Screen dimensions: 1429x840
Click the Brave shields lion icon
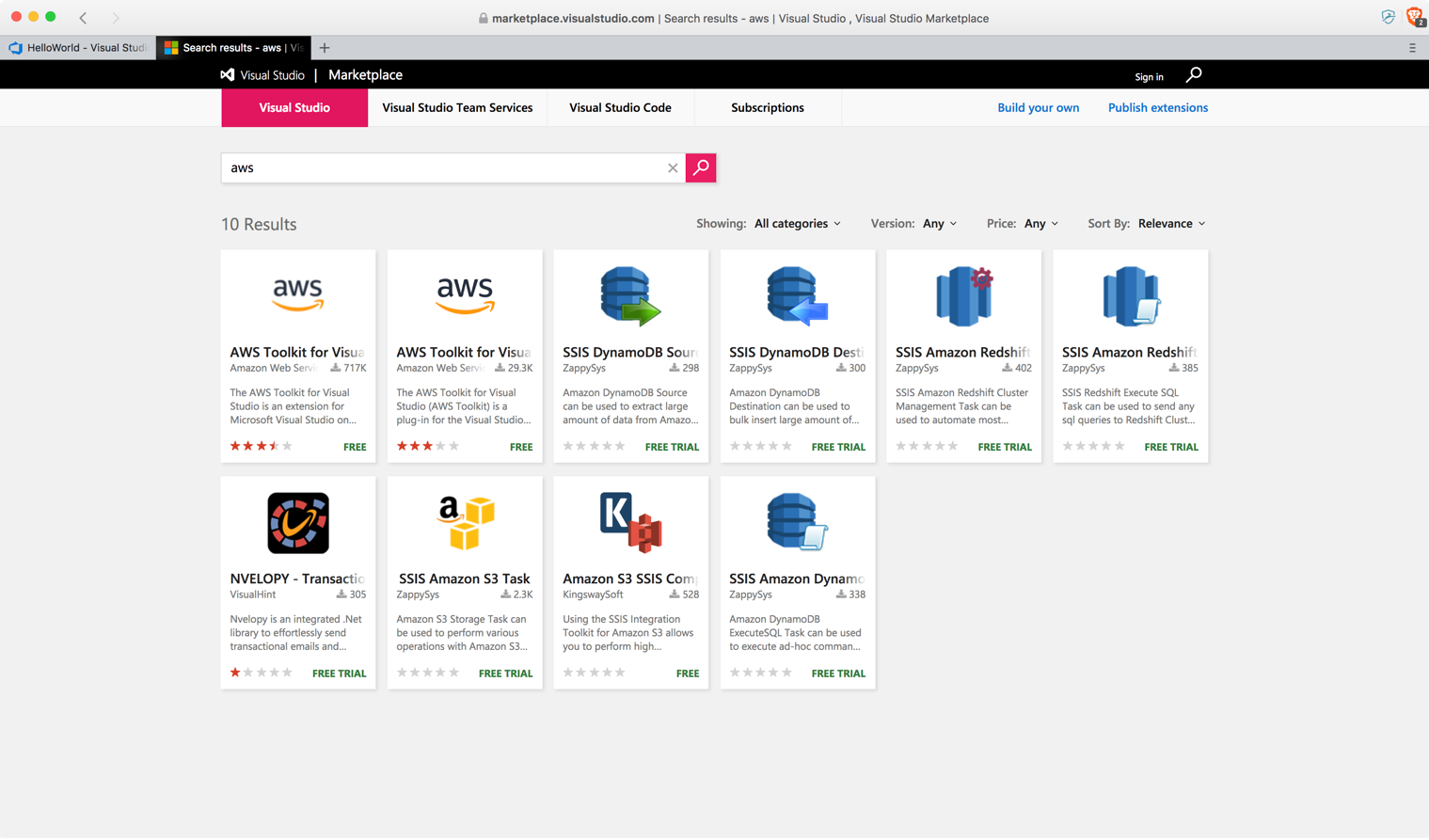[1414, 16]
